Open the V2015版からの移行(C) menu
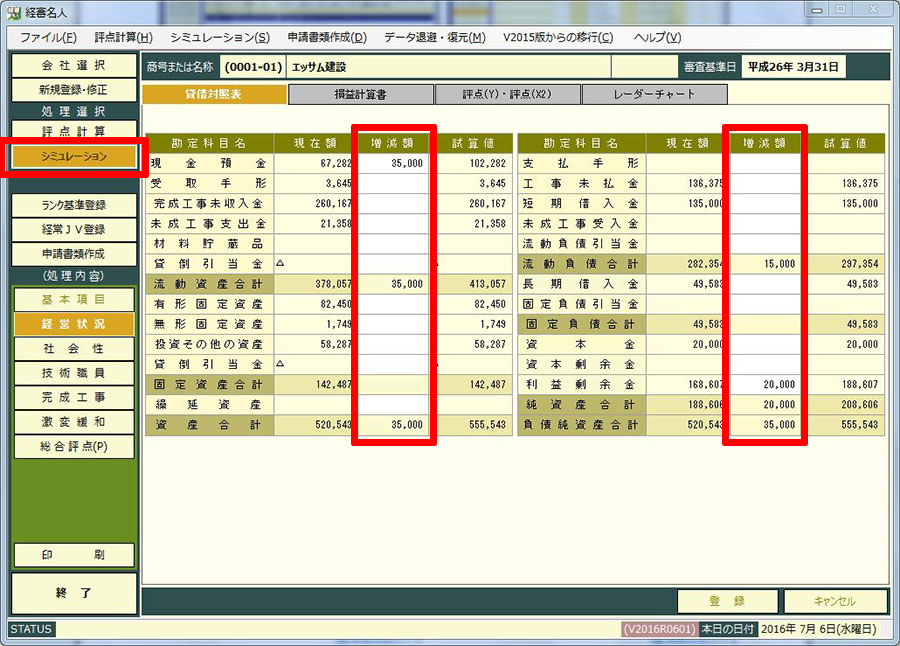The height and width of the screenshot is (646, 900). [558, 37]
